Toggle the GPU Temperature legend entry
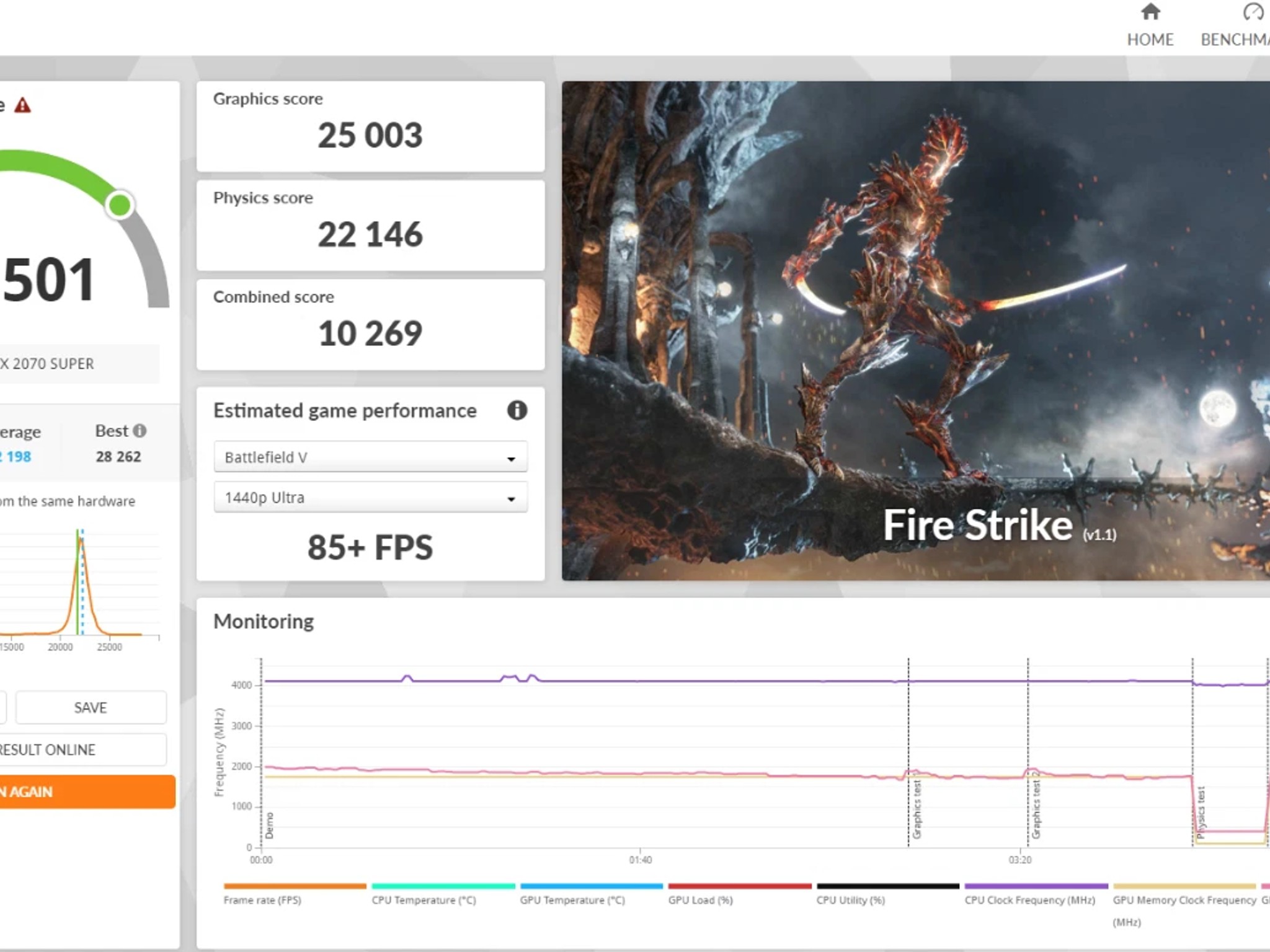This screenshot has width=1270, height=952. coord(591,894)
